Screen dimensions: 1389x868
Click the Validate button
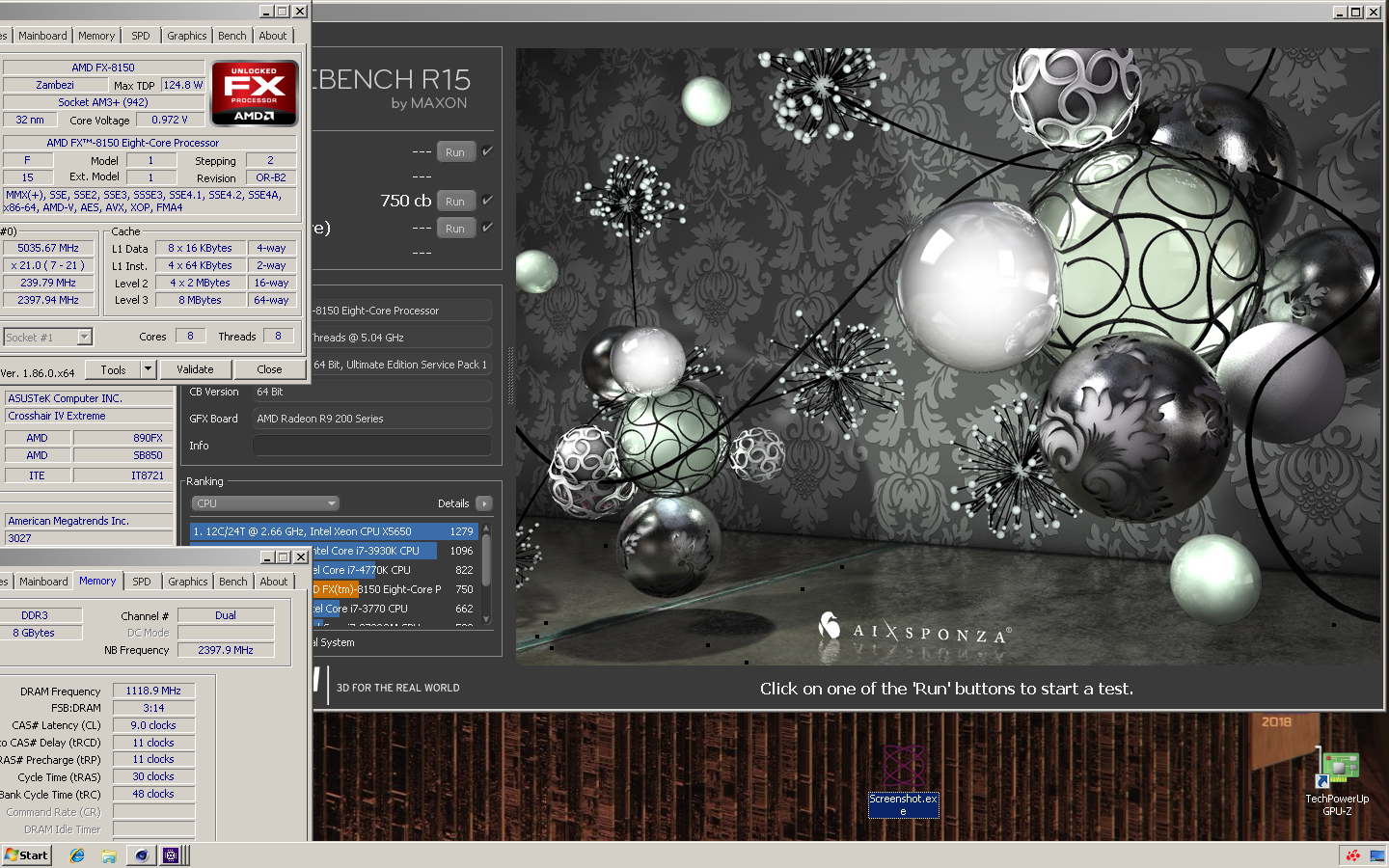tap(195, 369)
